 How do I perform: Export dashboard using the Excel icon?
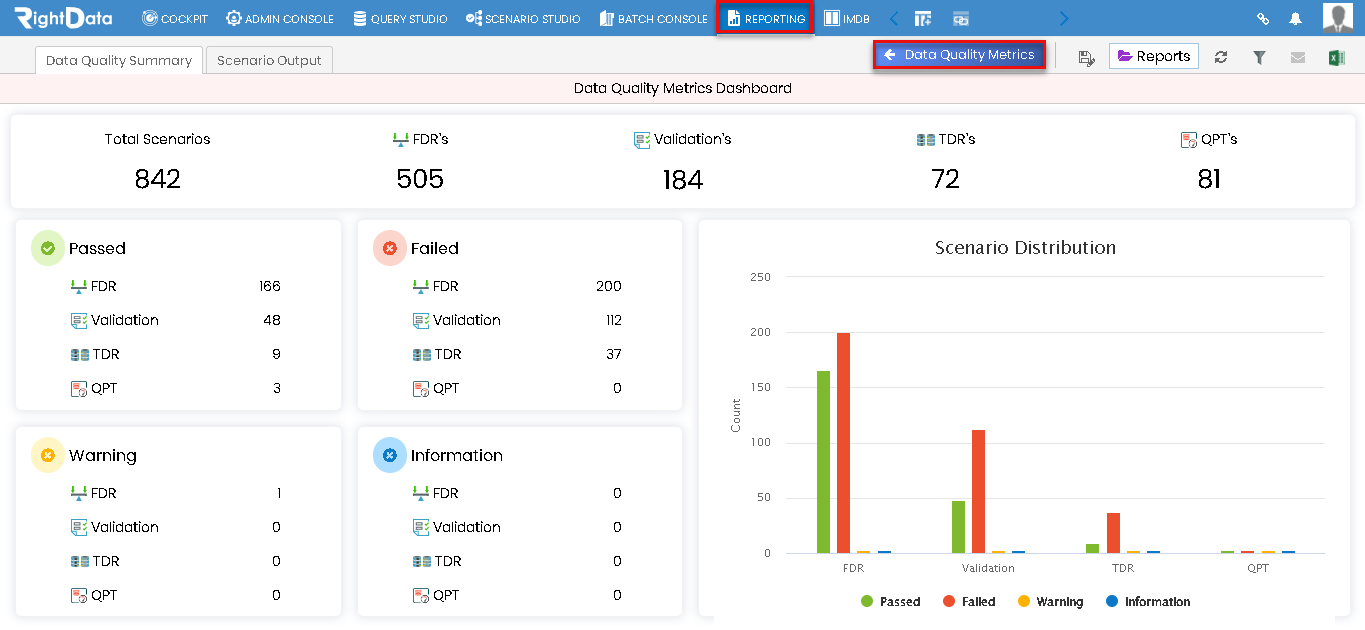1335,56
